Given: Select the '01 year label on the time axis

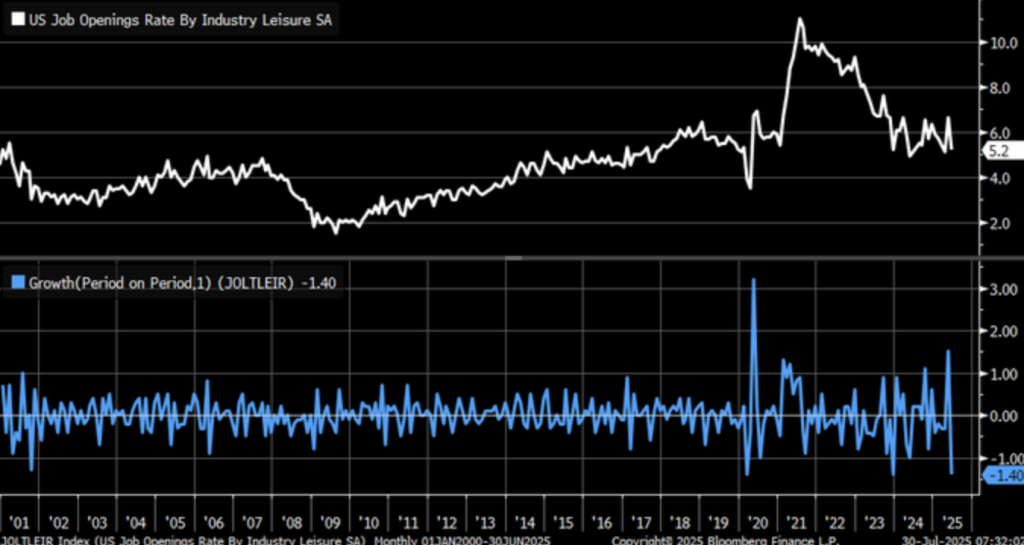Looking at the screenshot, I should (19, 521).
